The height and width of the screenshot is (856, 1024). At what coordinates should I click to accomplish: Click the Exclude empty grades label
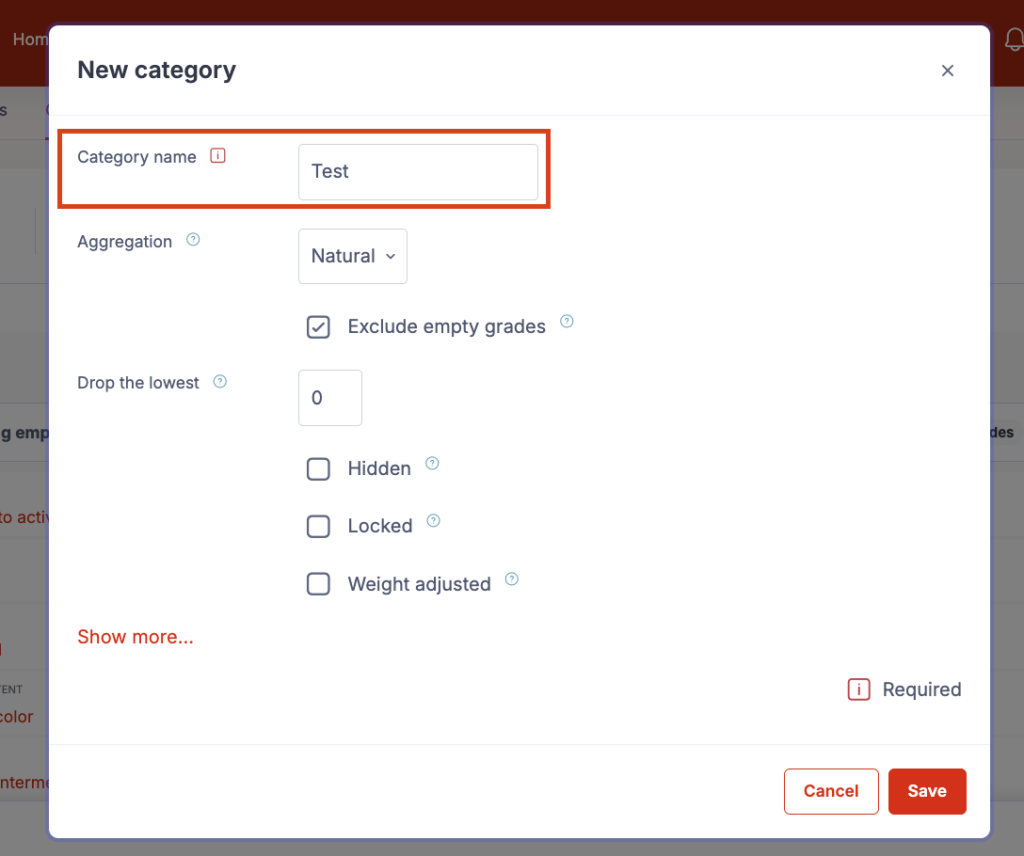pyautogui.click(x=447, y=326)
